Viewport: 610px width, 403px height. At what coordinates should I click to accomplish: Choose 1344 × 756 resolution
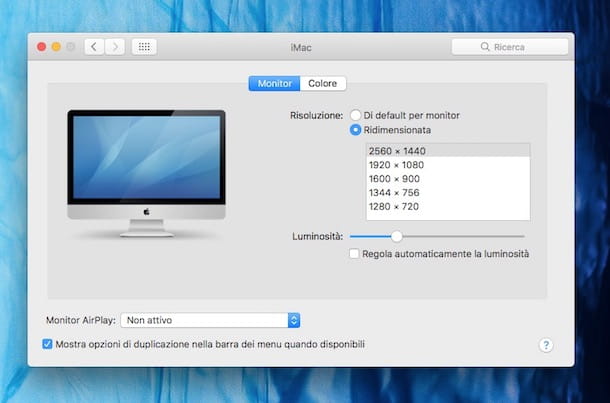click(448, 193)
